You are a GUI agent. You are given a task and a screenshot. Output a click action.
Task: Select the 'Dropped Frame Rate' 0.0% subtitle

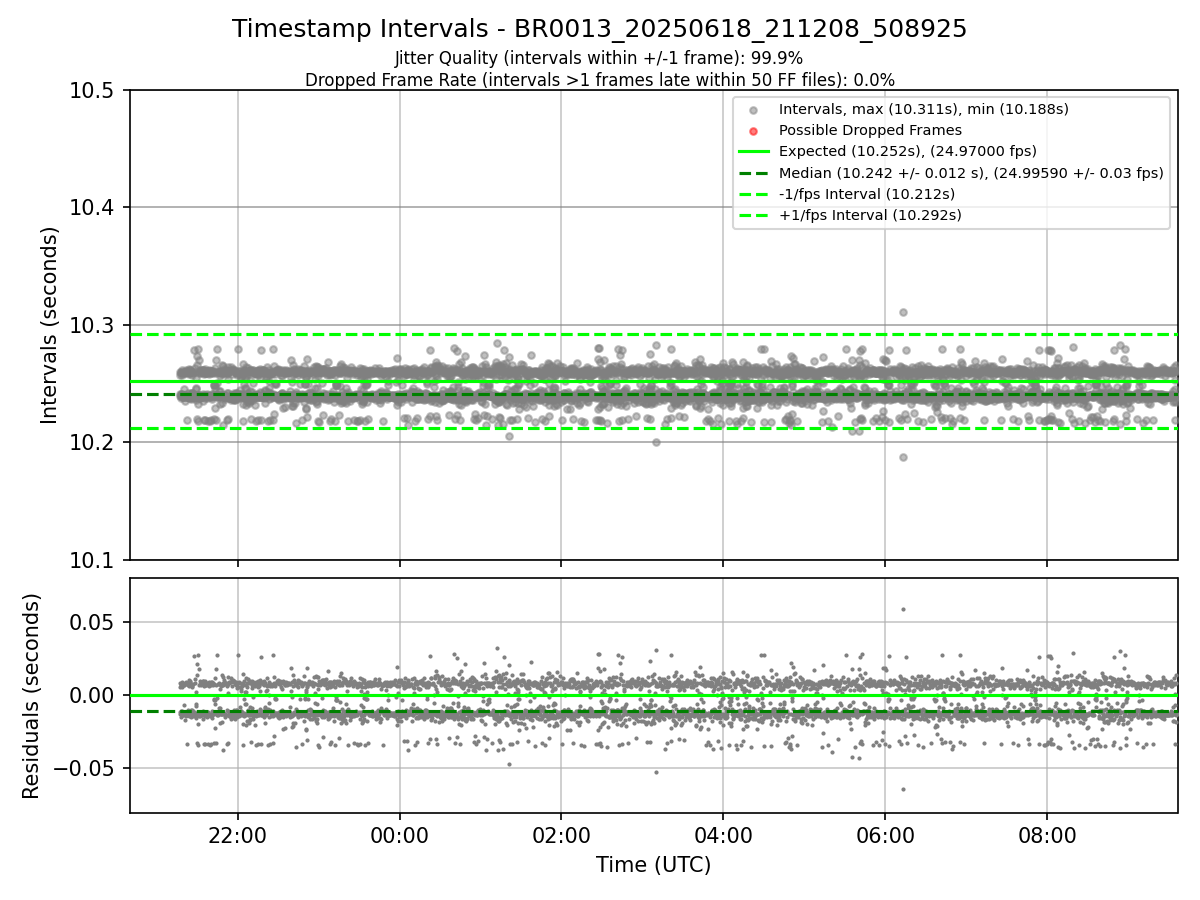pos(599,79)
